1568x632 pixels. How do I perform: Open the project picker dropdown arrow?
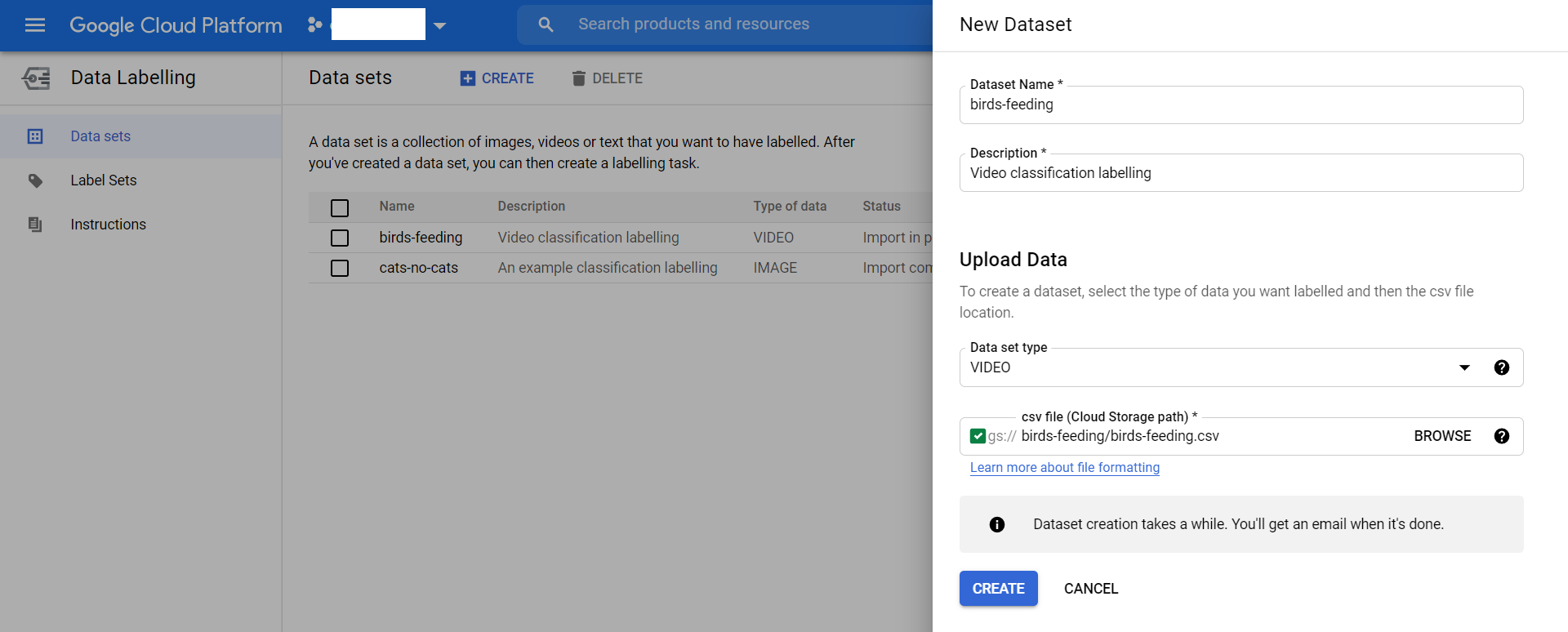(439, 25)
